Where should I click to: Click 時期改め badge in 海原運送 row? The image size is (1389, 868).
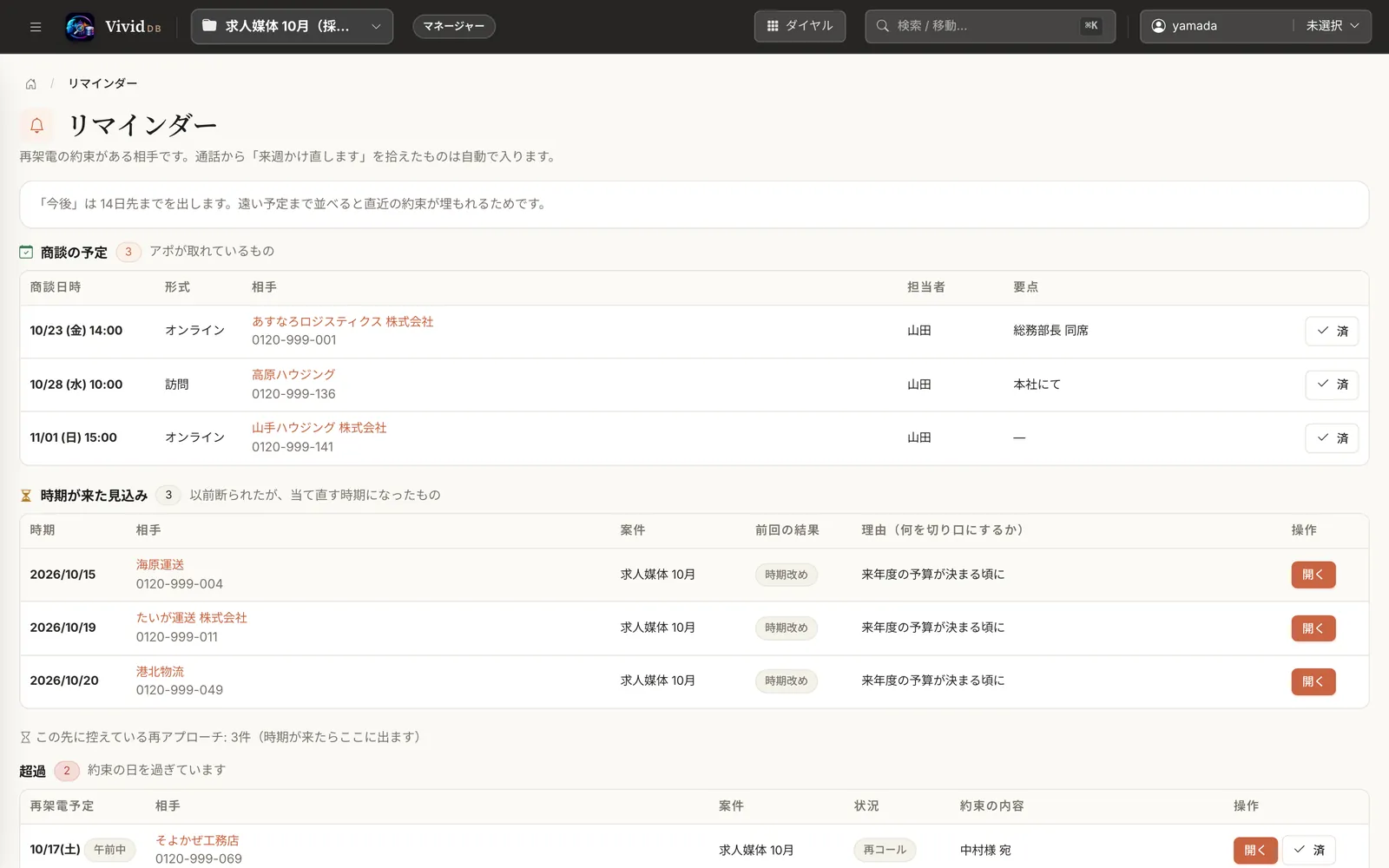point(787,575)
